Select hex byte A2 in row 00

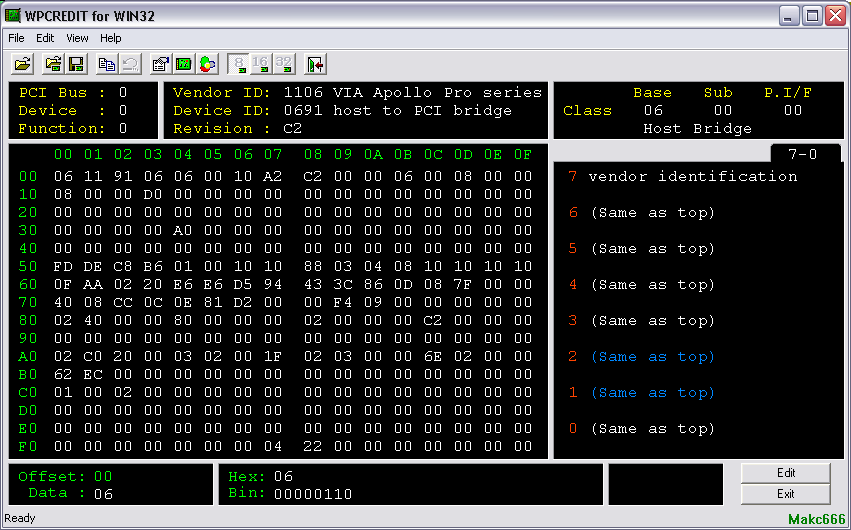(x=273, y=176)
